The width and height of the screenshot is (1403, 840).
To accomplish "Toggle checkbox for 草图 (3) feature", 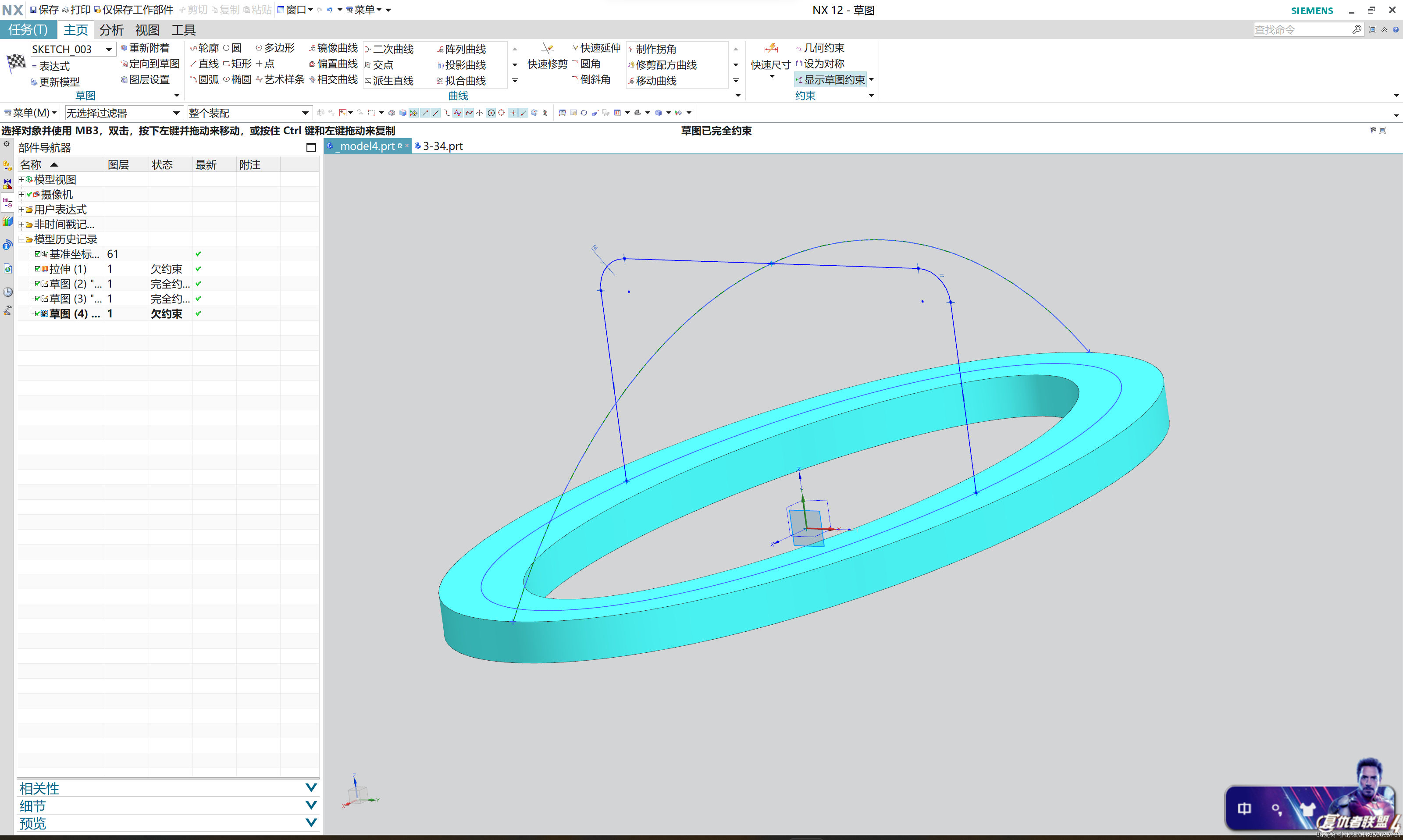I will click(x=37, y=298).
